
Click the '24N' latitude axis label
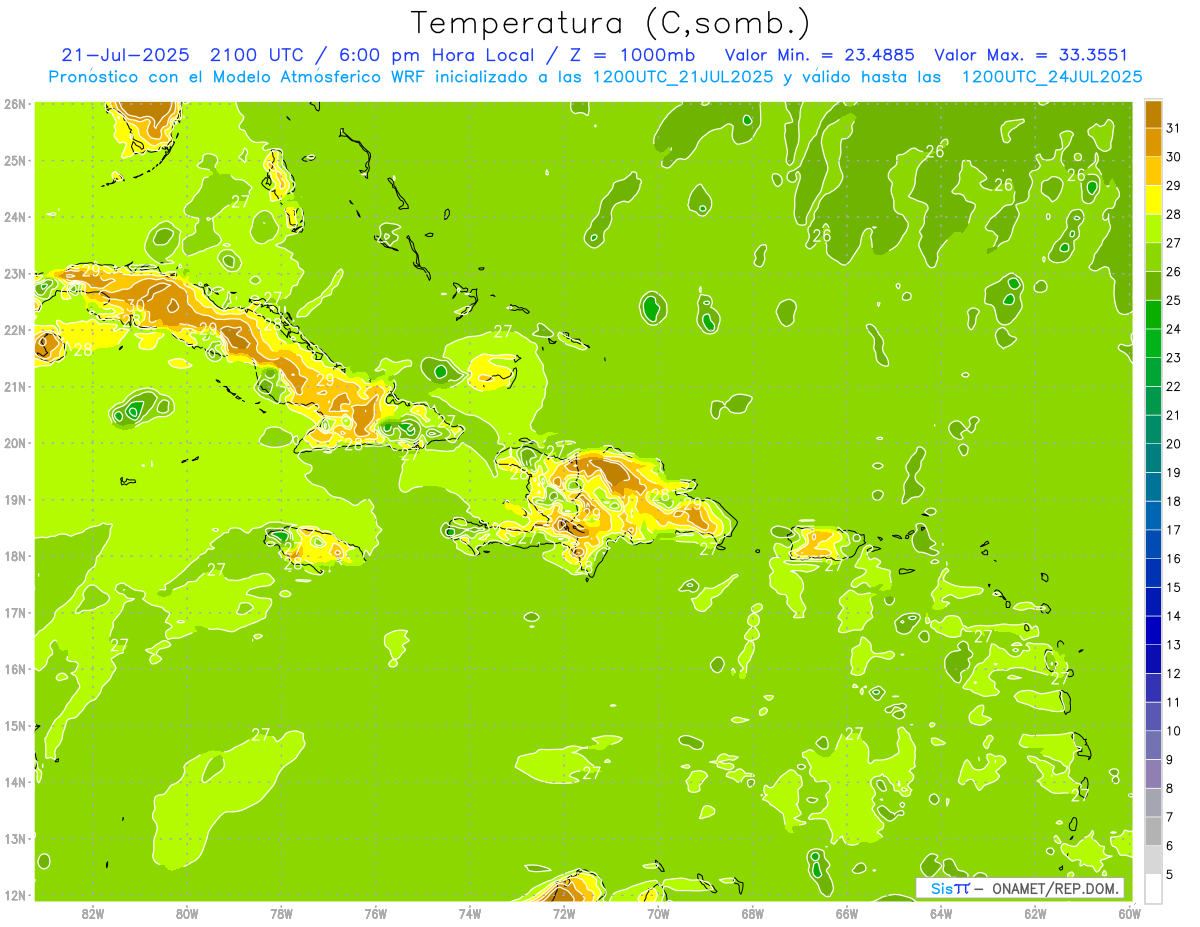pos(15,217)
